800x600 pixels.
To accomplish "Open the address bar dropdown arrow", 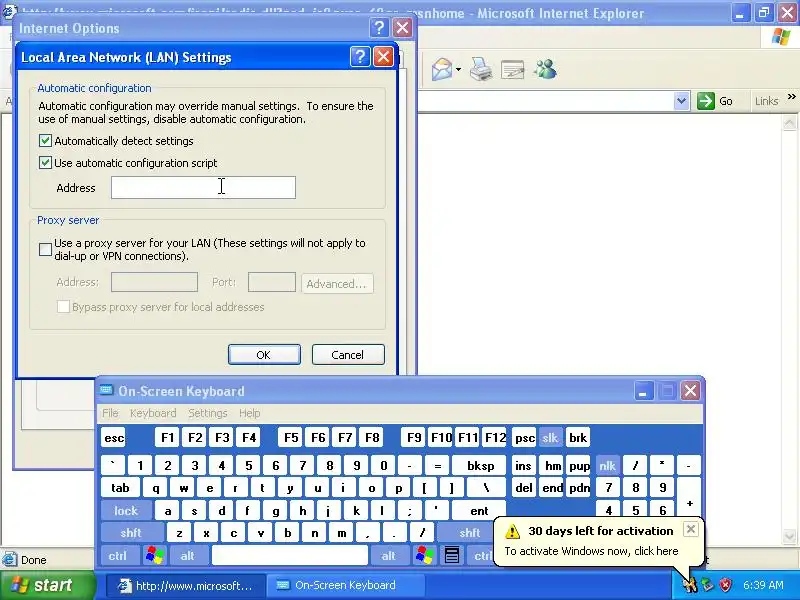I will point(681,101).
